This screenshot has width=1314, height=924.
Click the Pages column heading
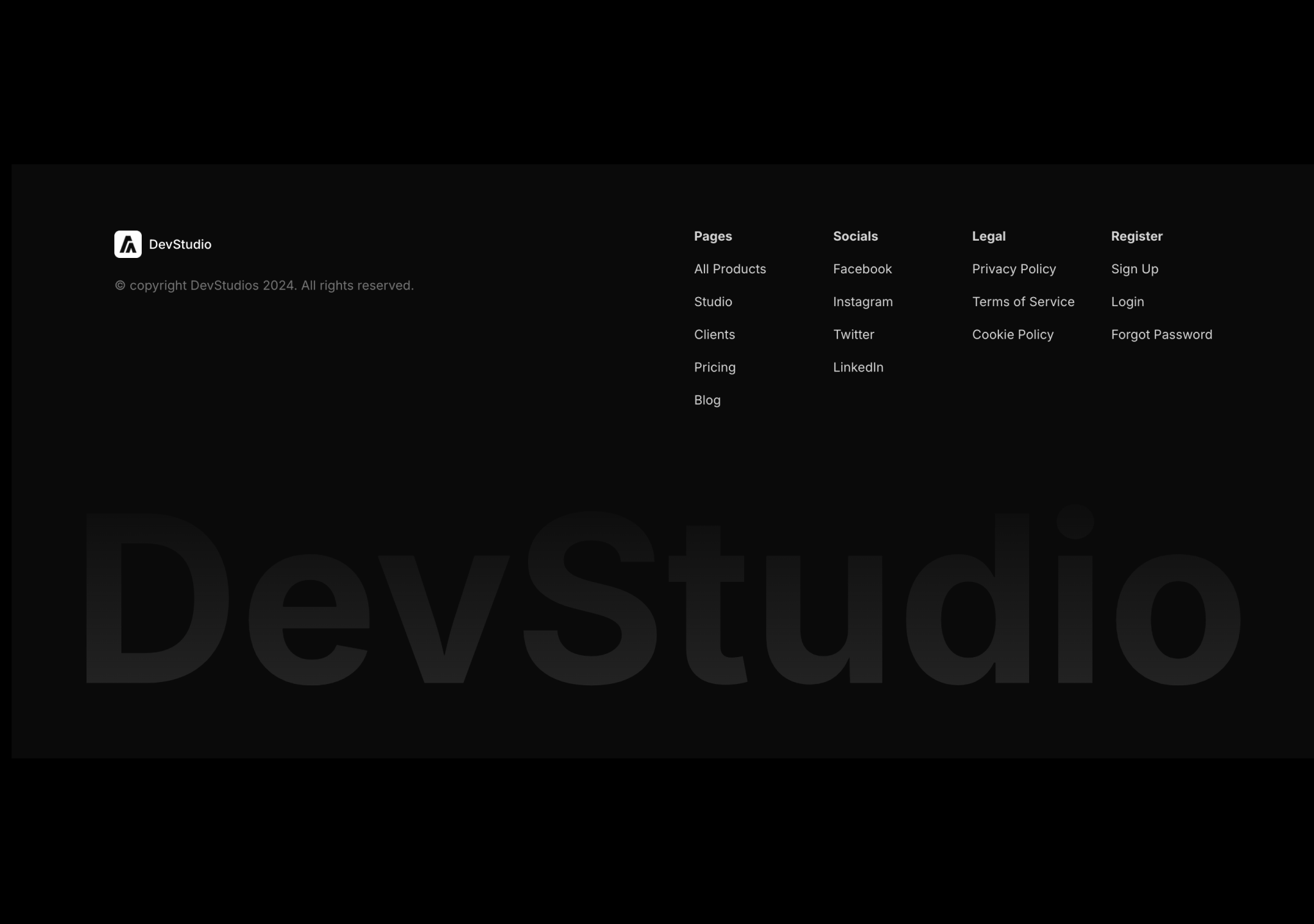point(713,236)
